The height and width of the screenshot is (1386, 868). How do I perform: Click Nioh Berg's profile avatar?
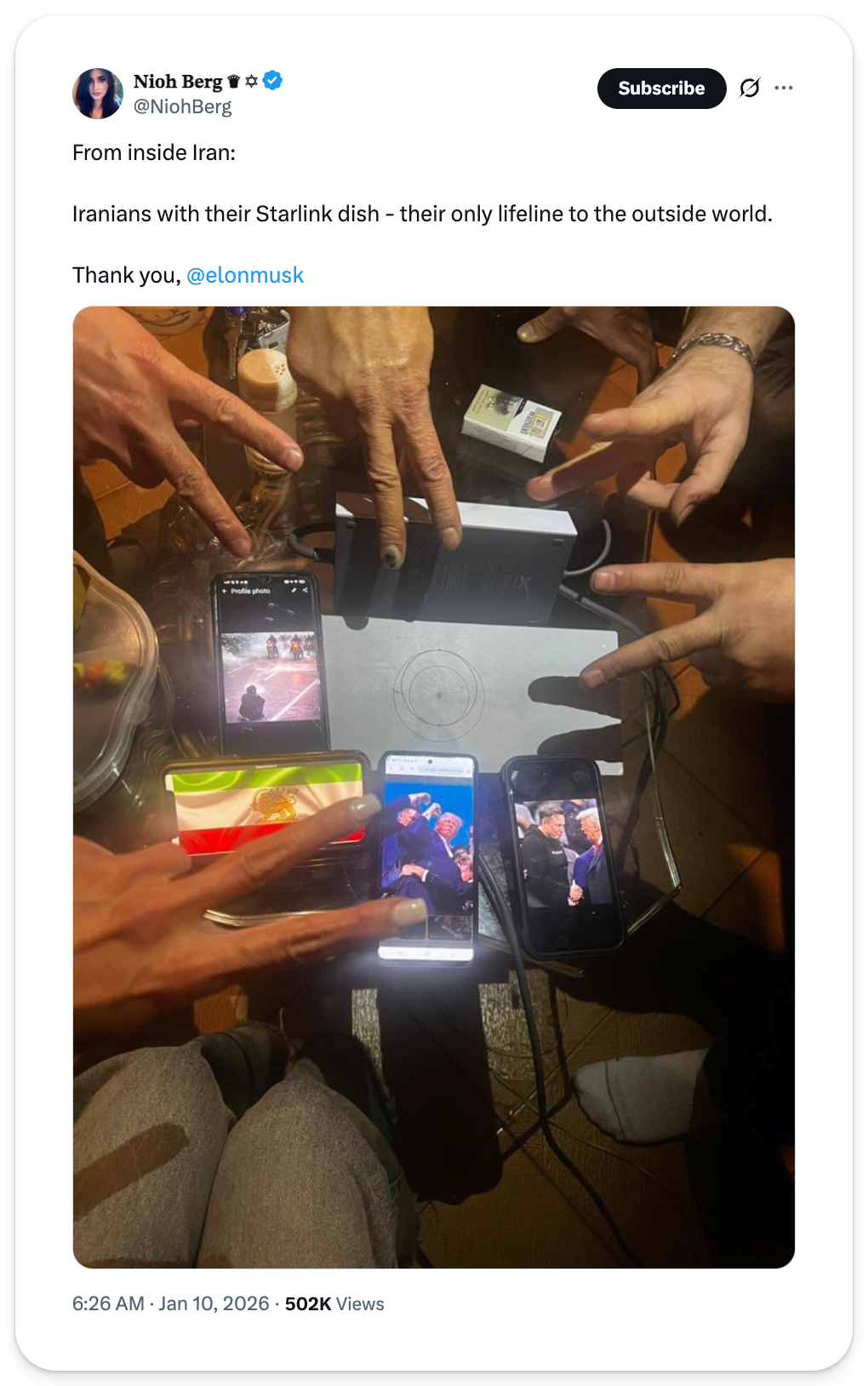coord(98,94)
